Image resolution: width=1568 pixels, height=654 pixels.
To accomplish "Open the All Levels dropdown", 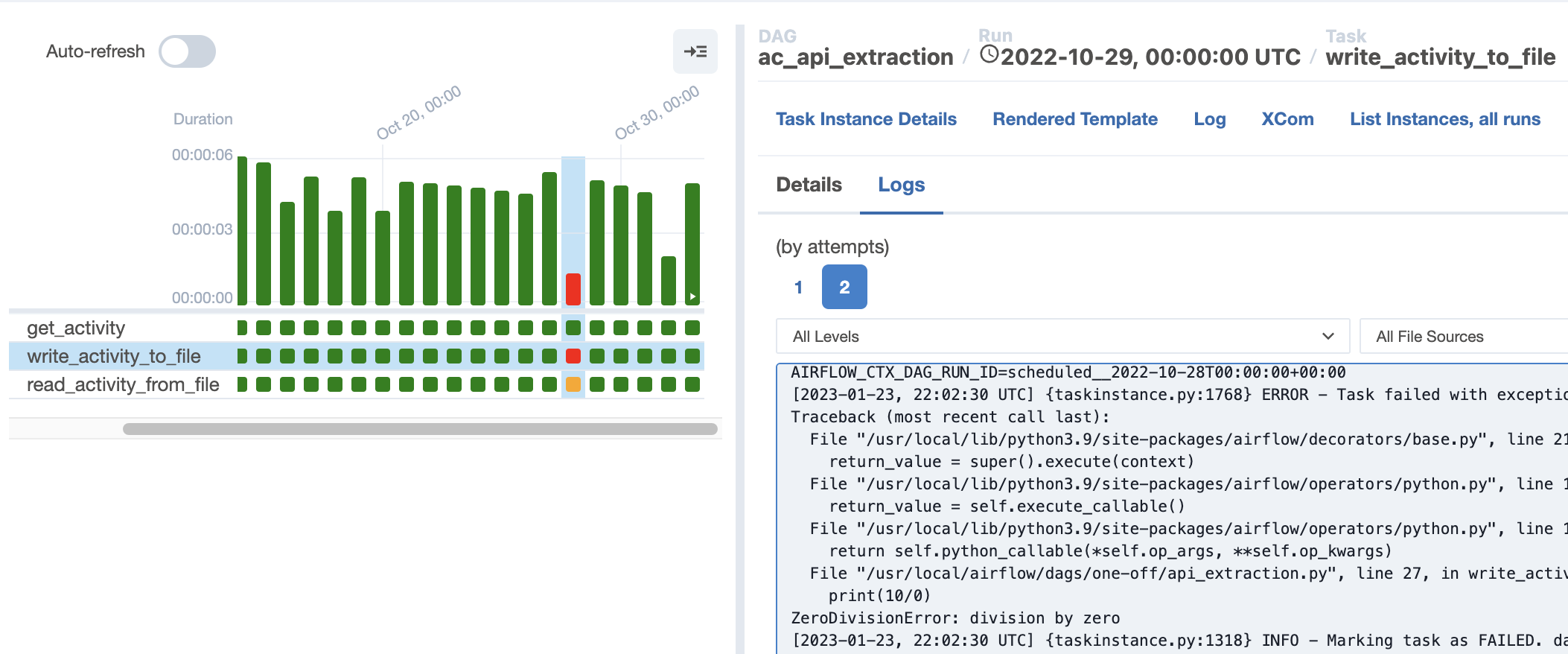I will pyautogui.click(x=1062, y=337).
